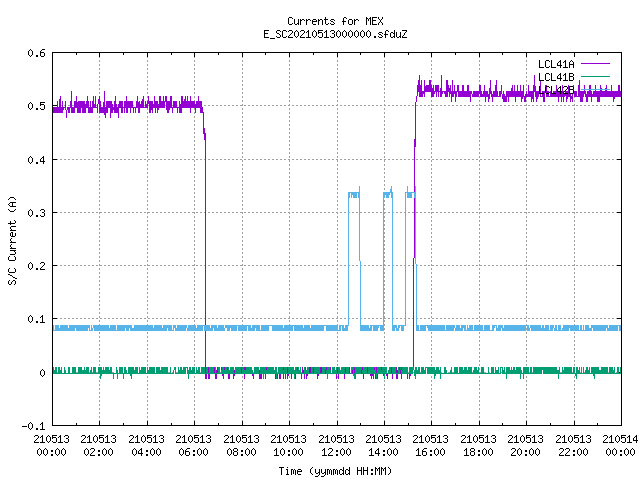Click the 12:00 x-axis tick label
This screenshot has height=480, width=640.
pyautogui.click(x=336, y=452)
